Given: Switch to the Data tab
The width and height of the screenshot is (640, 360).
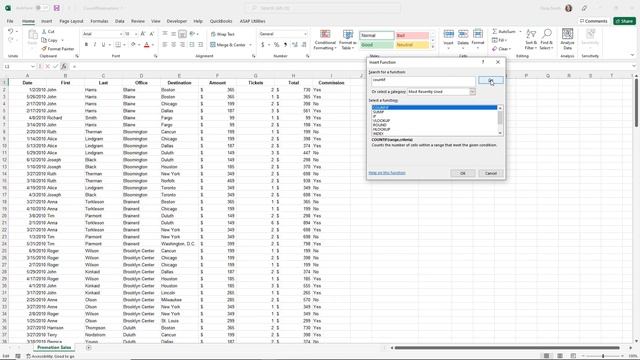Looking at the screenshot, I should point(120,21).
